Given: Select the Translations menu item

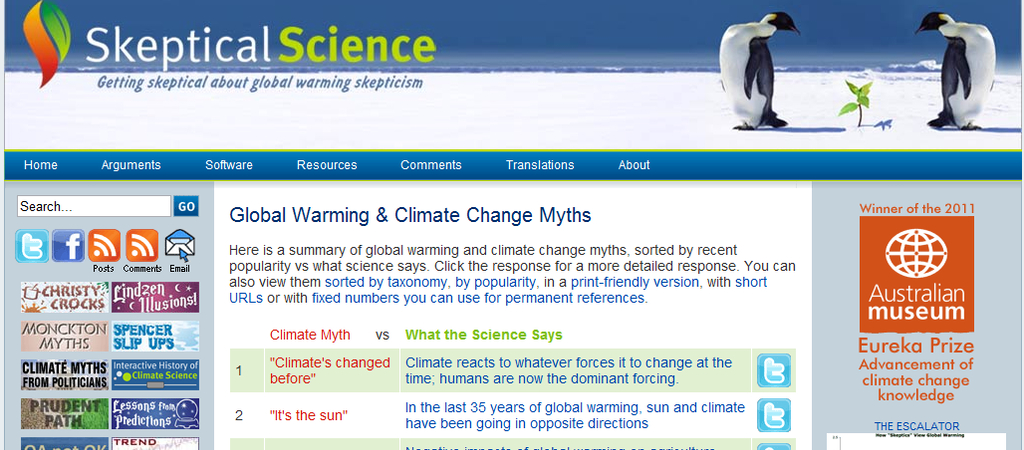Looking at the screenshot, I should point(540,165).
